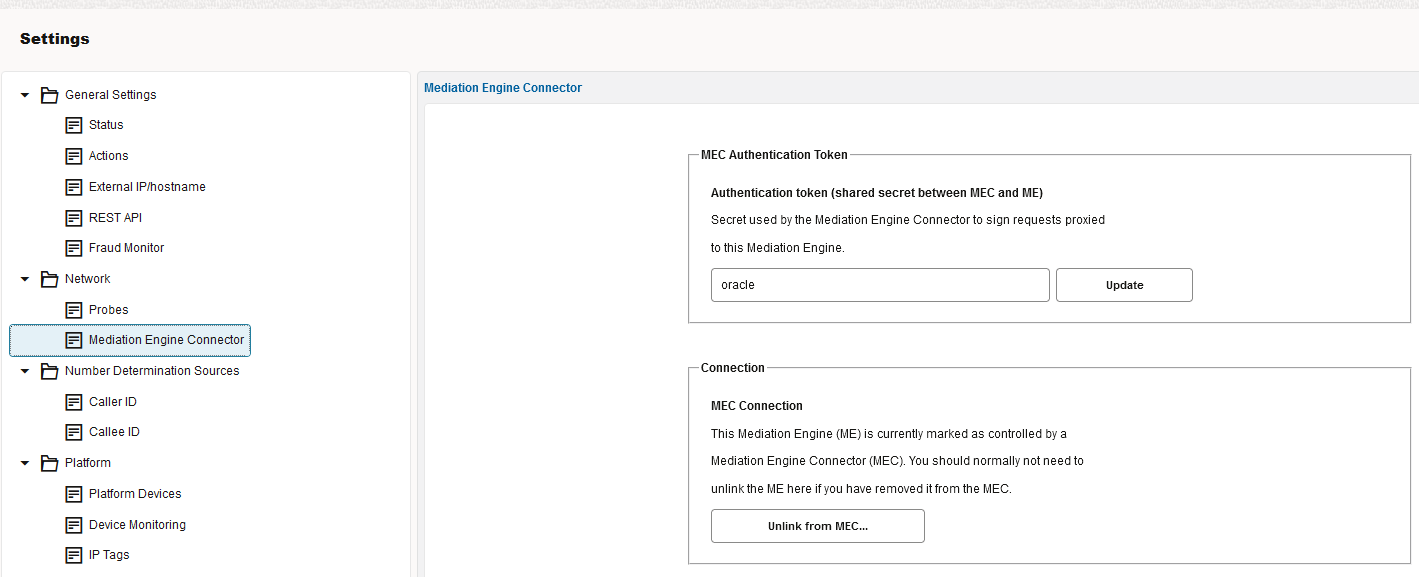Image resolution: width=1419 pixels, height=577 pixels.
Task: Click the General Settings folder label
Action: 110,95
